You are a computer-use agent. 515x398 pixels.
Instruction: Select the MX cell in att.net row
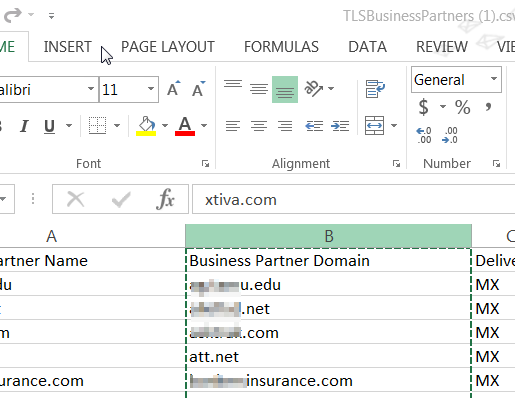tap(493, 356)
